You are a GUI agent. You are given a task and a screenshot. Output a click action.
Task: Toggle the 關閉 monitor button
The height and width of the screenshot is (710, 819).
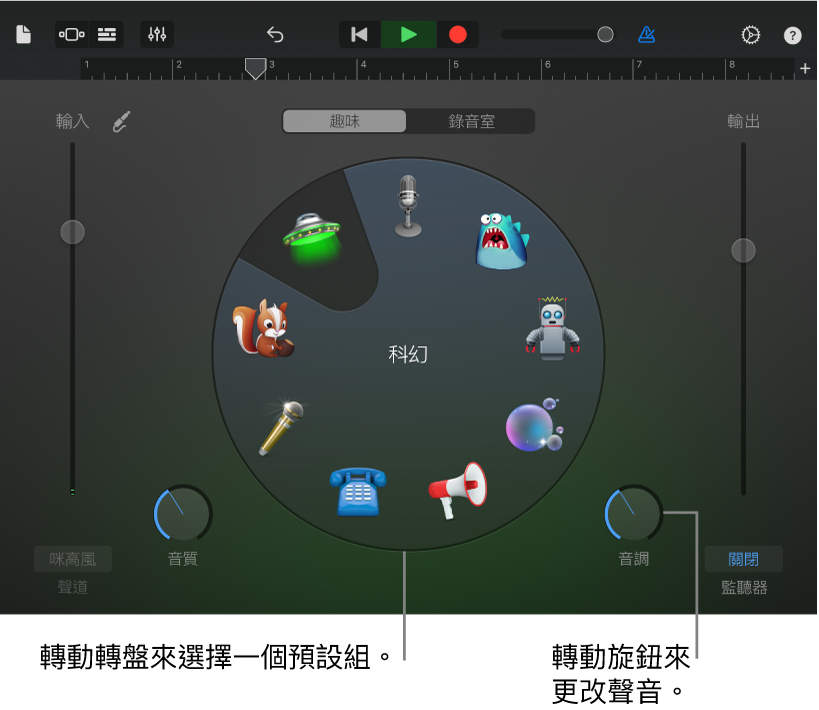[x=743, y=559]
